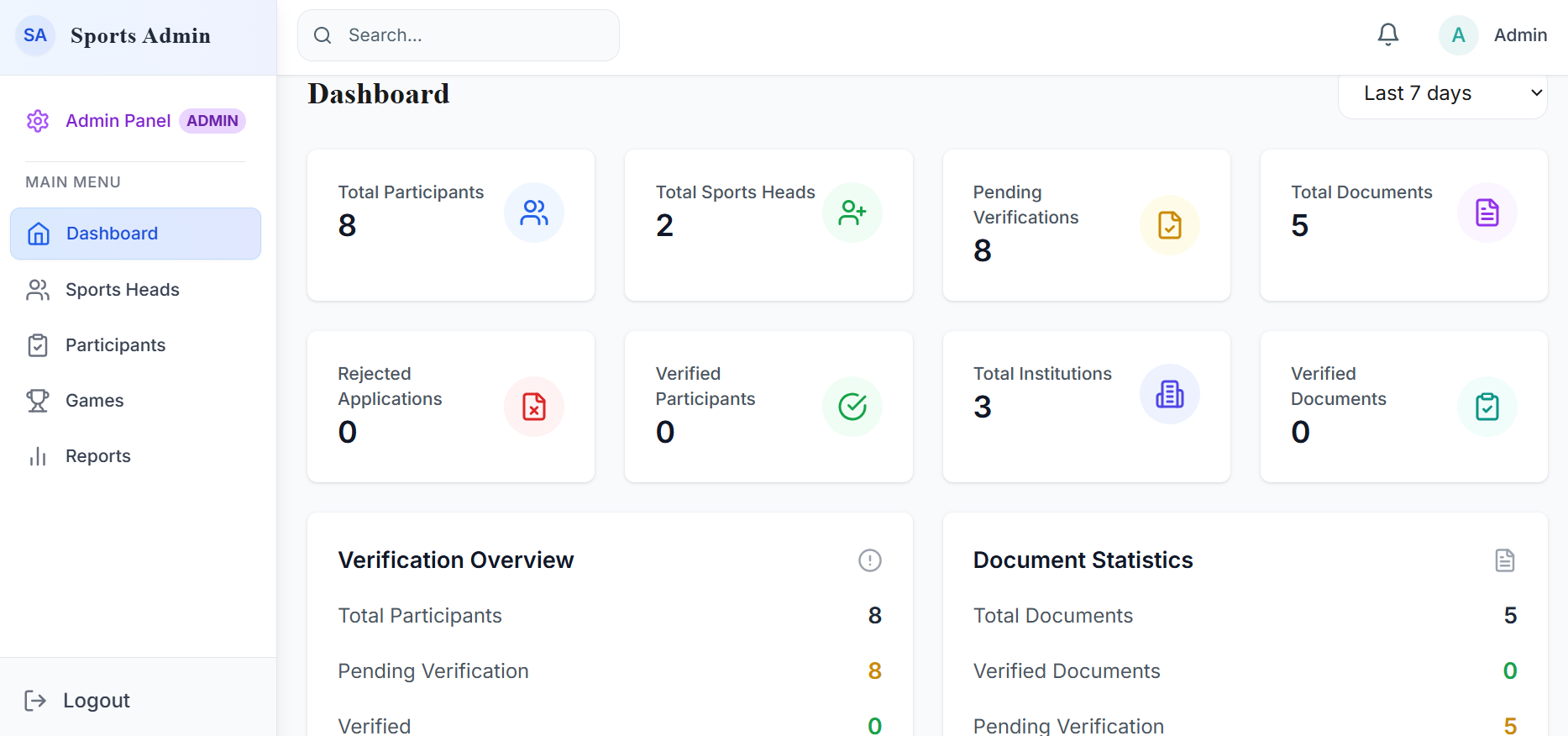The image size is (1568, 736).
Task: Click the Total Institutions building icon
Action: click(1170, 394)
